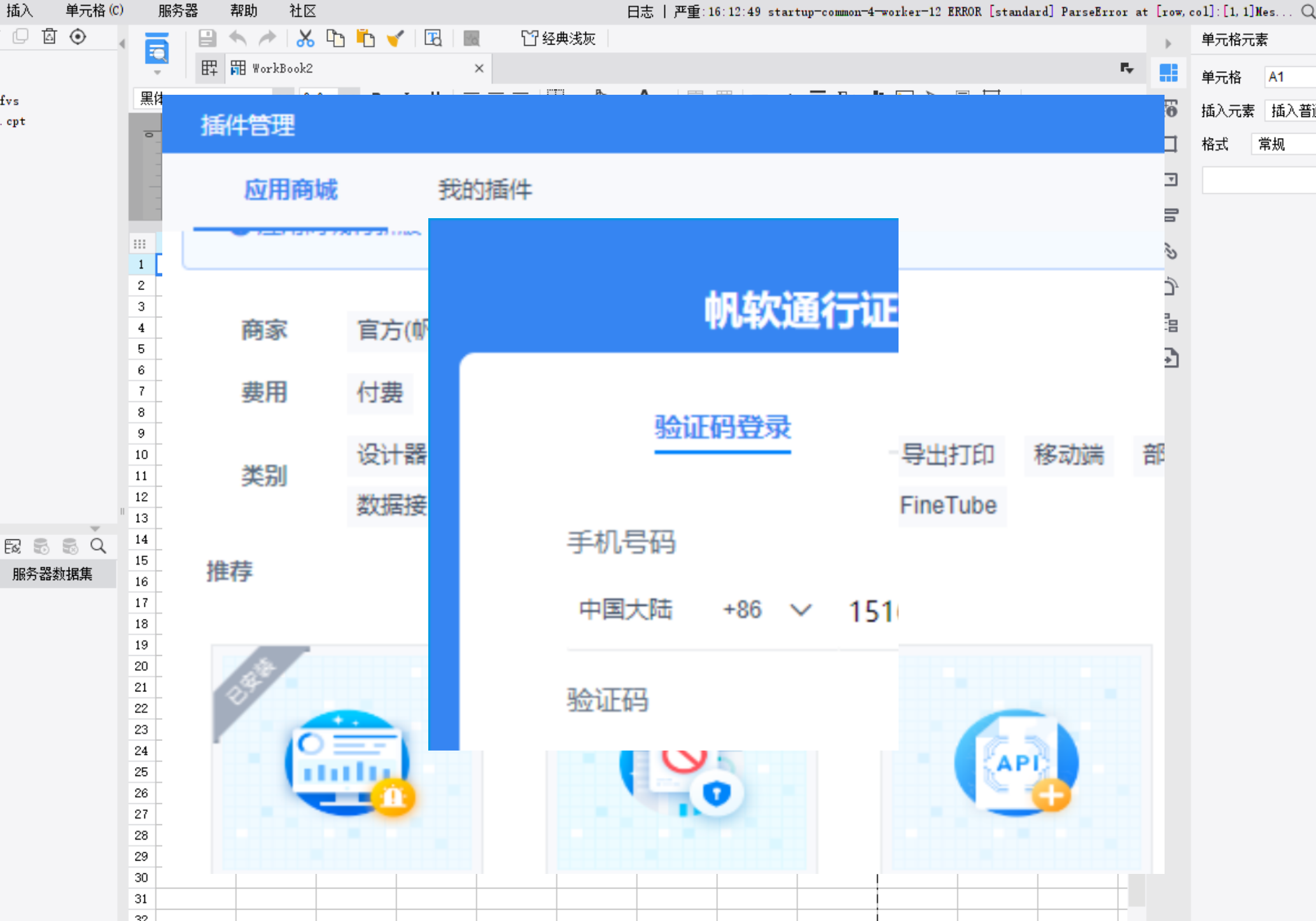Open the tab list dropdown arrow

point(1127,68)
